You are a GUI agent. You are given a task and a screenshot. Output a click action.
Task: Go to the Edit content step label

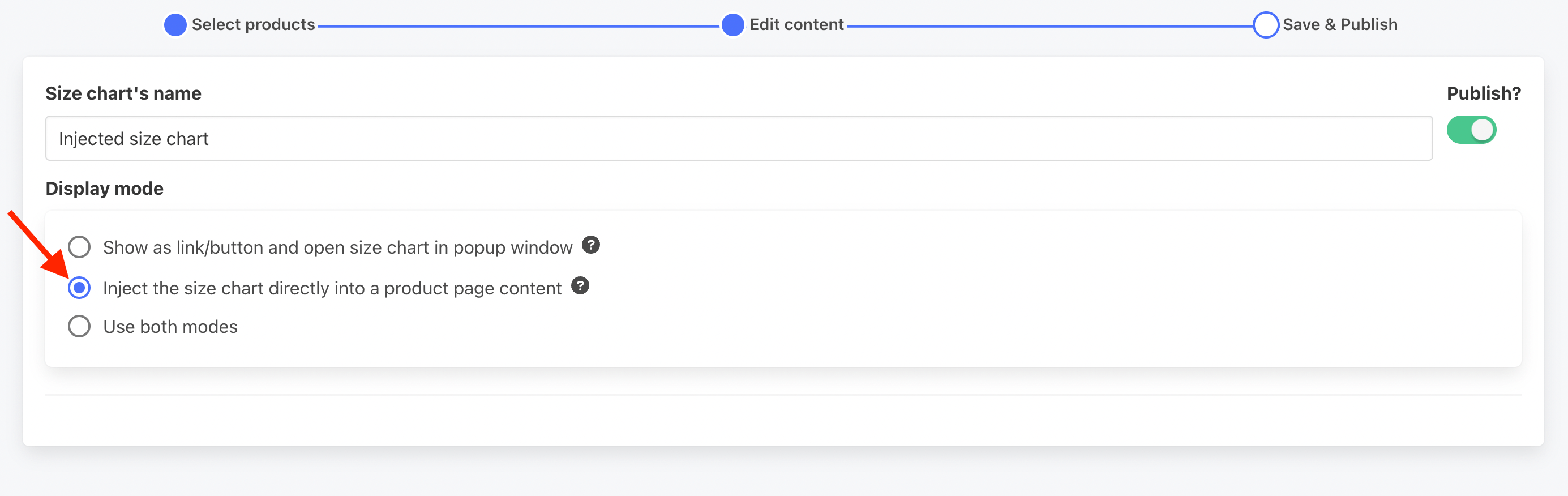click(796, 24)
